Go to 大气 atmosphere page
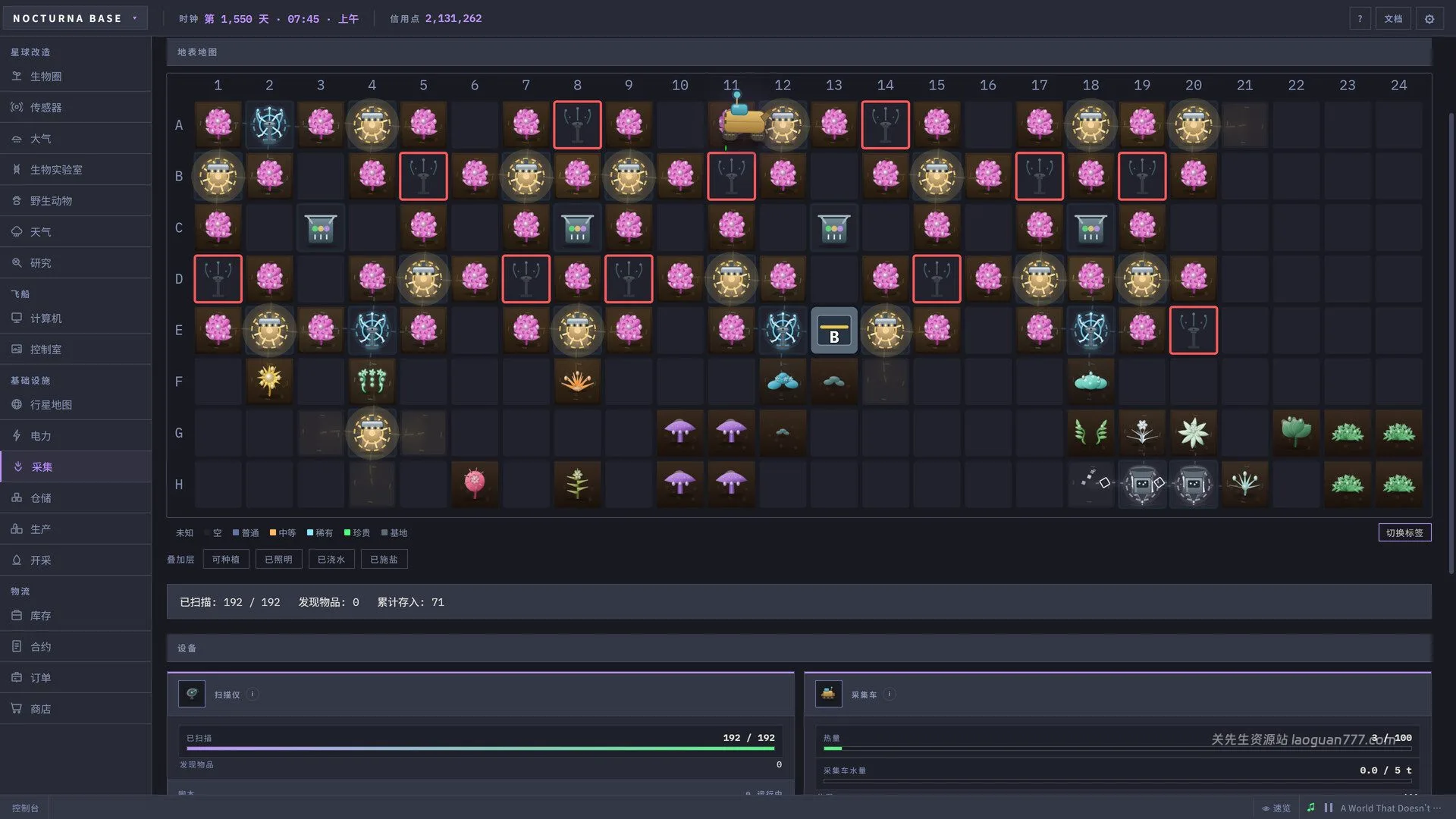The width and height of the screenshot is (1456, 819). 76,139
